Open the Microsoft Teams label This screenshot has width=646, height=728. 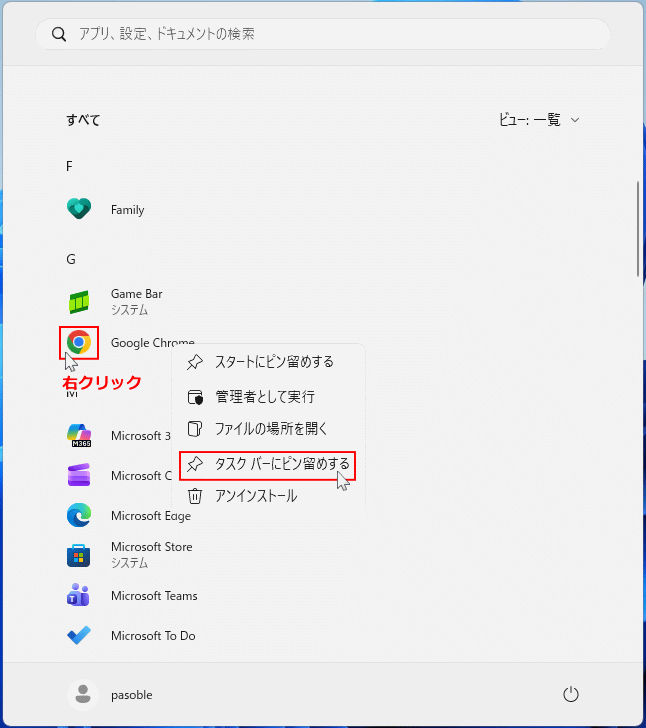154,596
